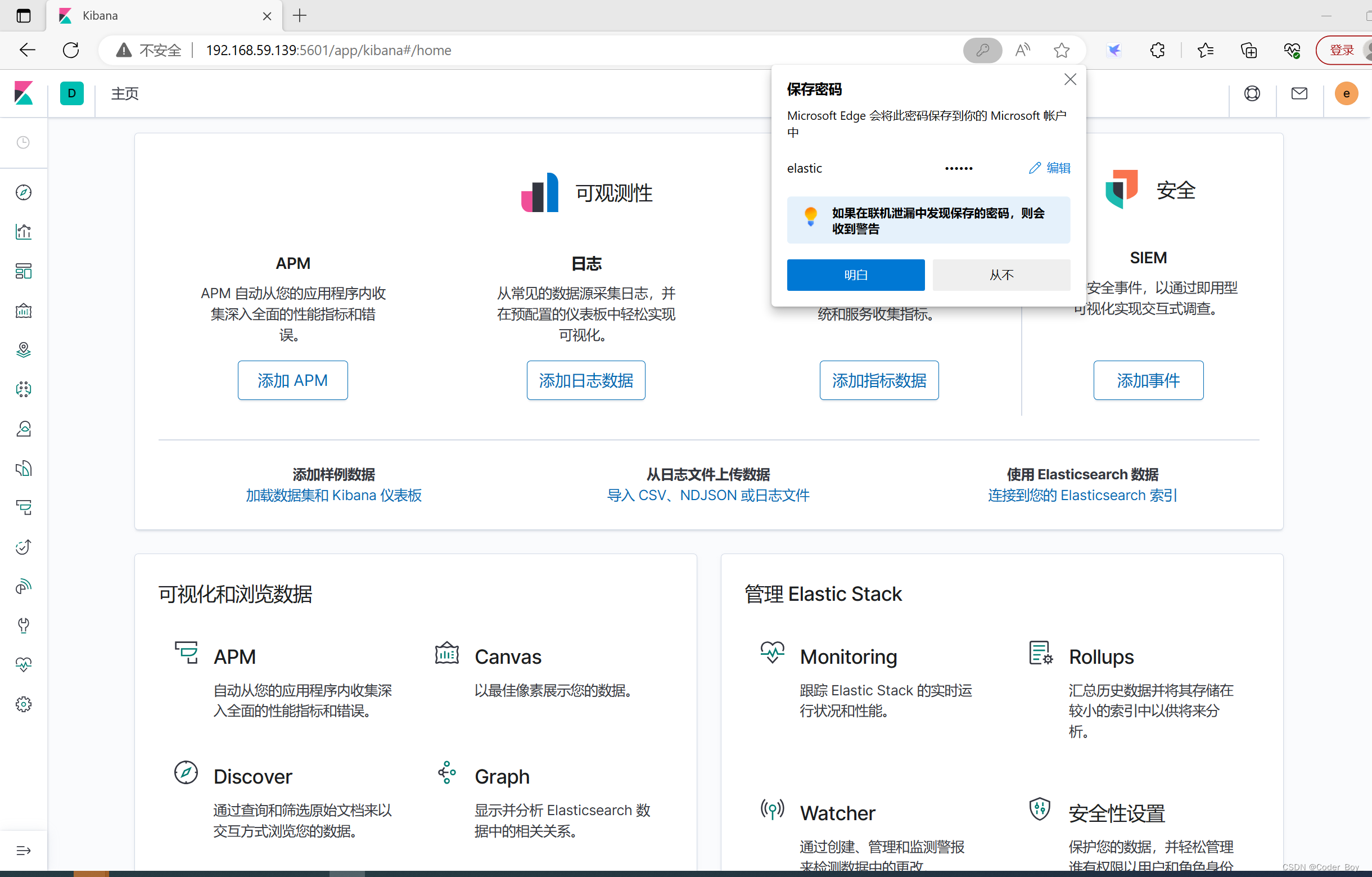Open the elastic user profile avatar menu
1372x877 pixels.
tap(1346, 93)
